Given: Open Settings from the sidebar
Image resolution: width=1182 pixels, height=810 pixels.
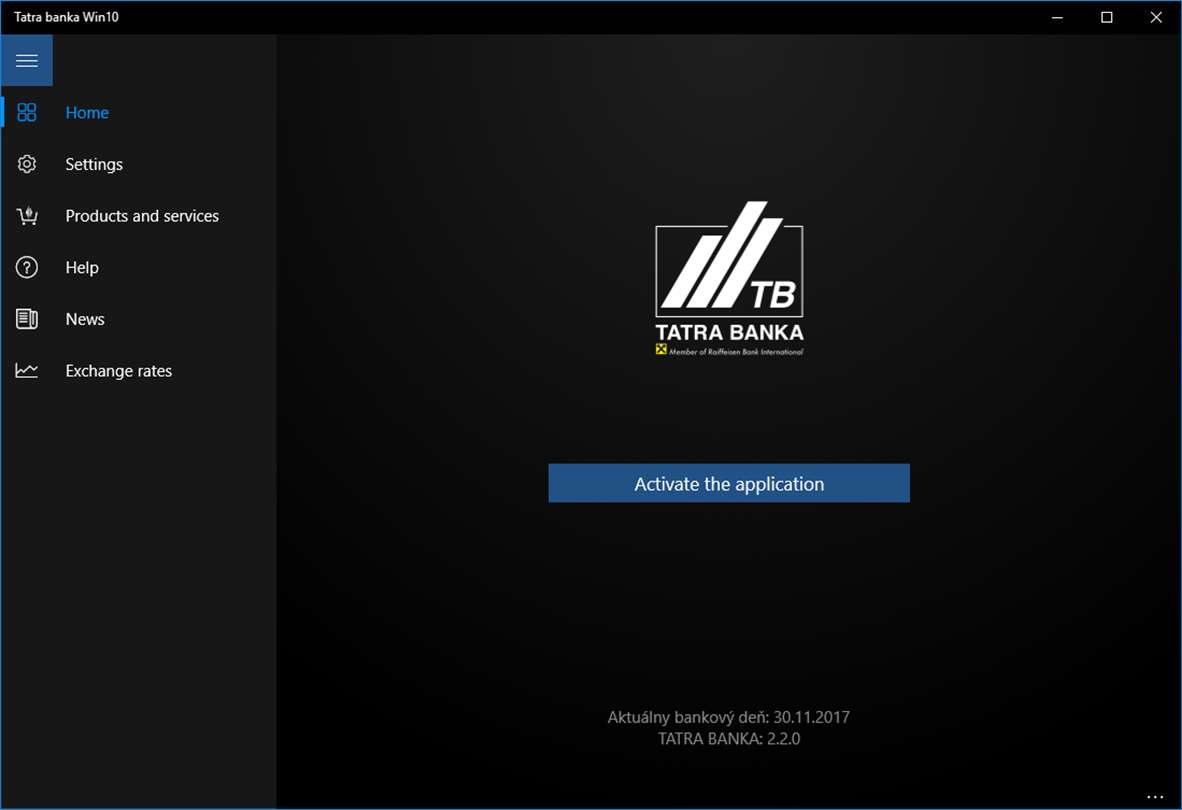Looking at the screenshot, I should 93,164.
